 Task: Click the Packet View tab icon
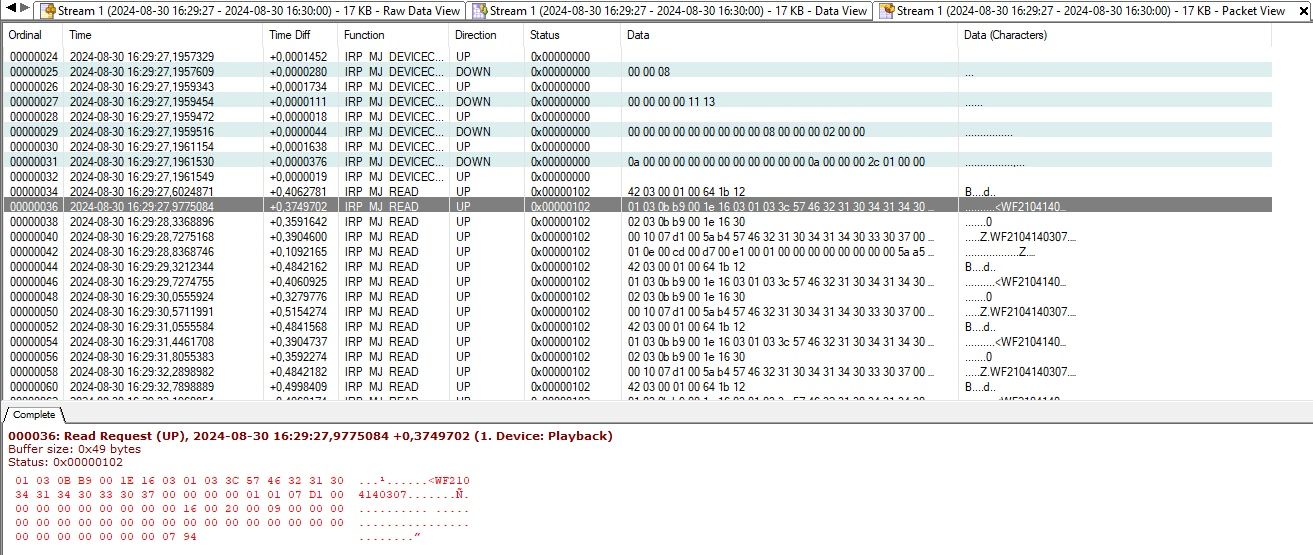tap(886, 11)
